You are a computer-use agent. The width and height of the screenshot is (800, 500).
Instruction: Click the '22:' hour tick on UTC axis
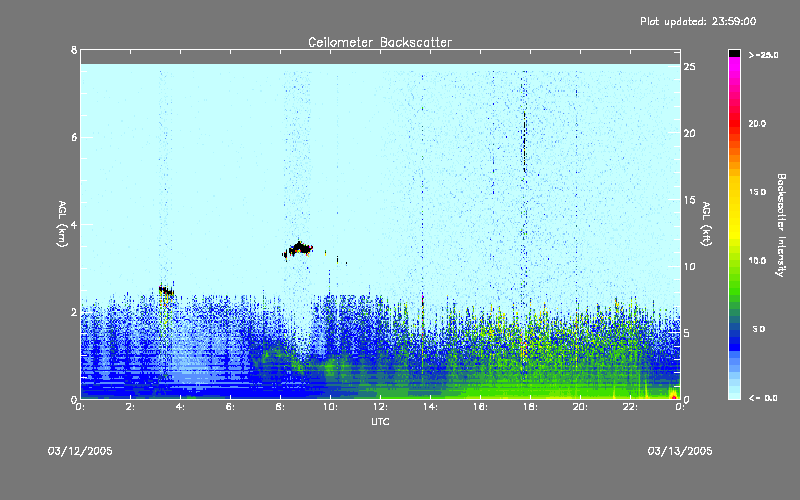(630, 407)
